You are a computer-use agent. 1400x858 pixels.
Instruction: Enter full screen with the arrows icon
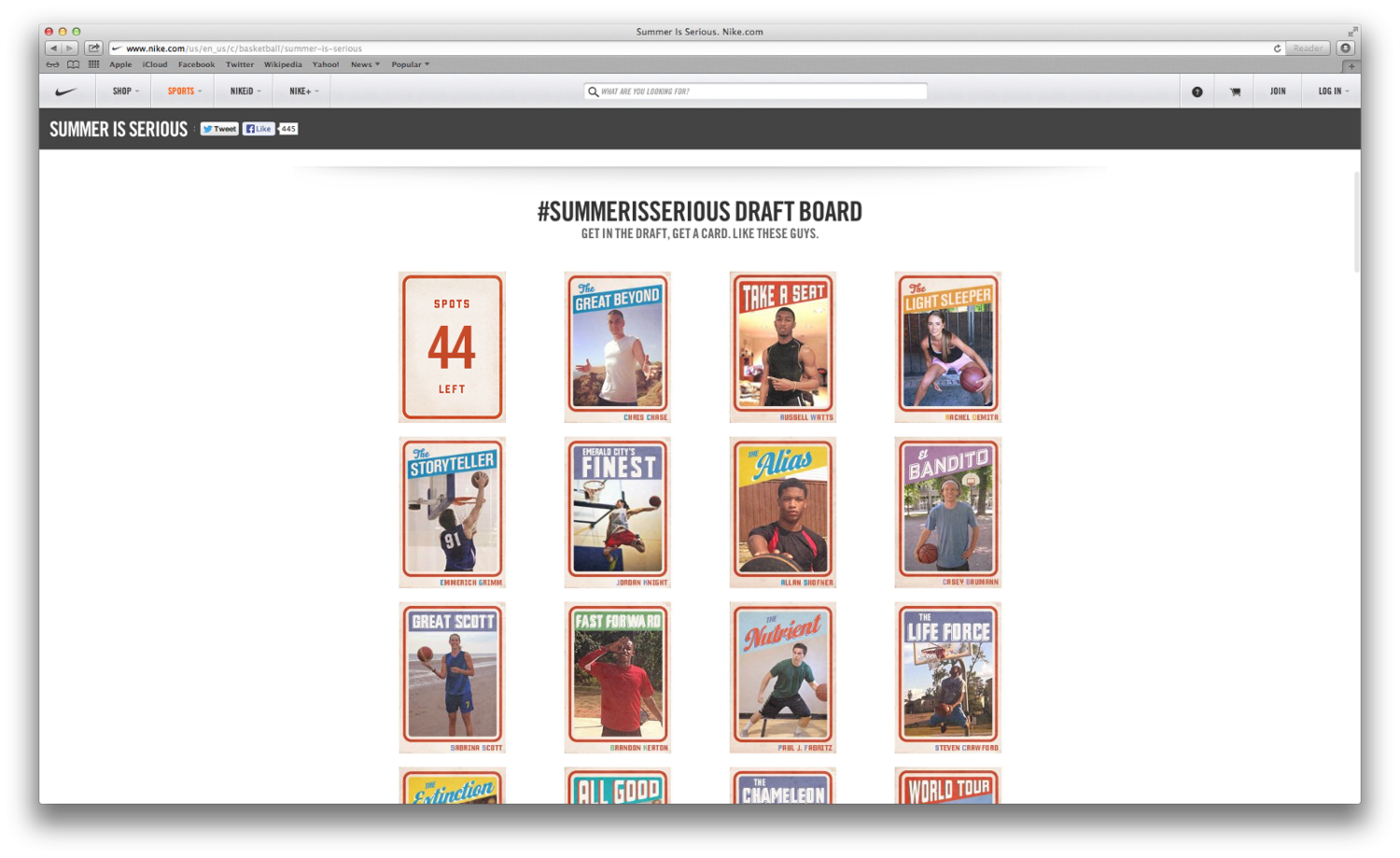(x=1352, y=32)
